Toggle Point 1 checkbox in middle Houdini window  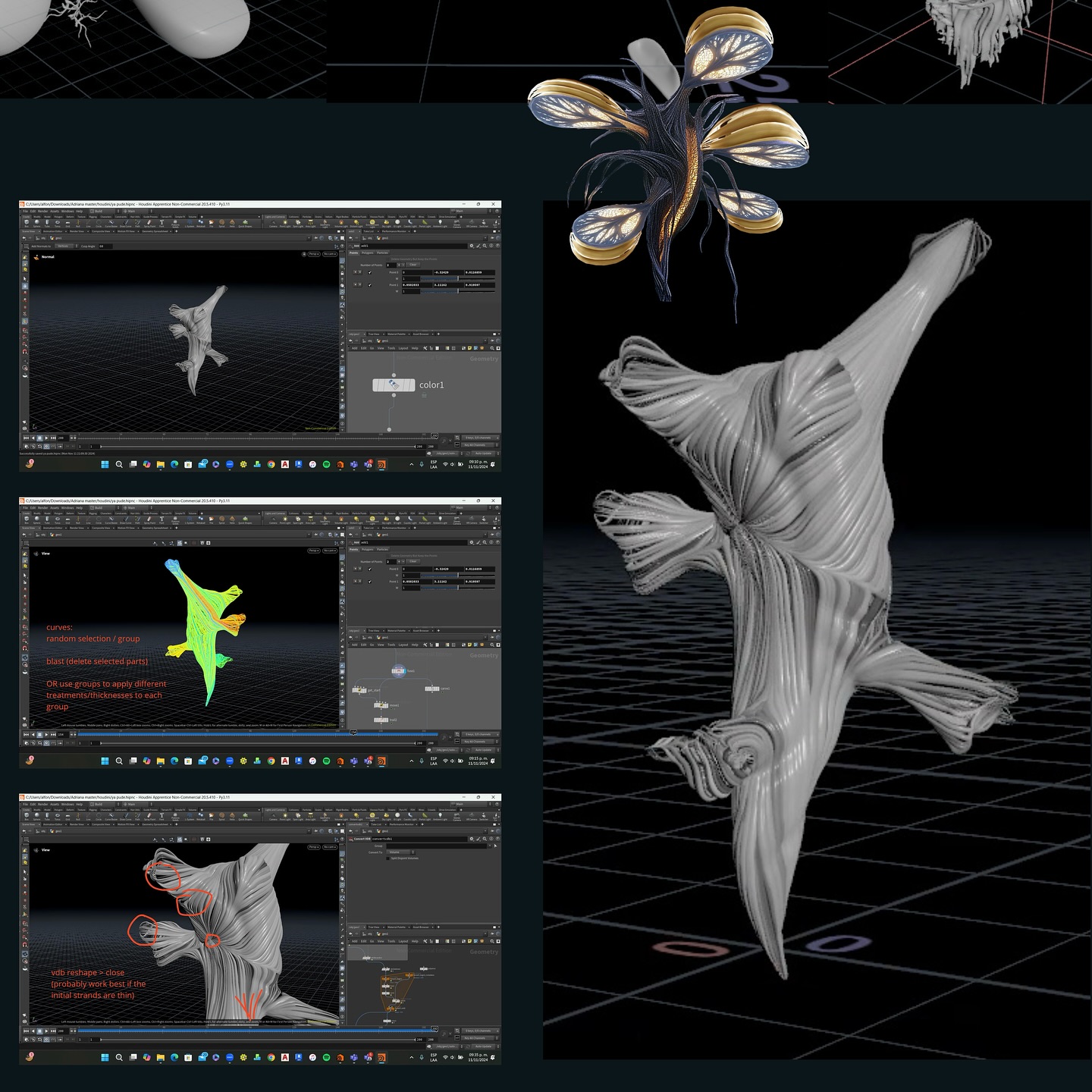click(x=370, y=582)
